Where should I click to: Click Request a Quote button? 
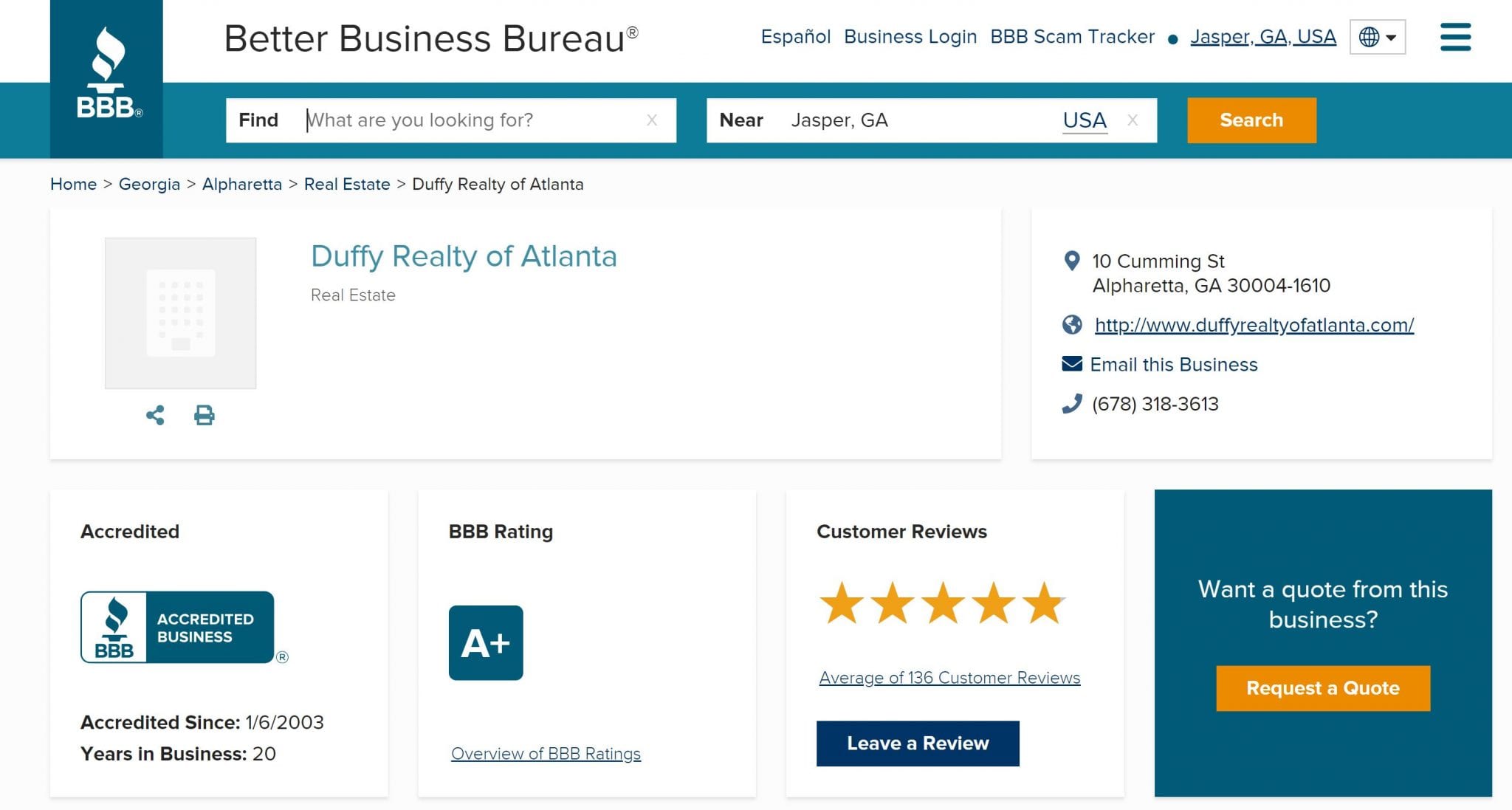pos(1322,688)
